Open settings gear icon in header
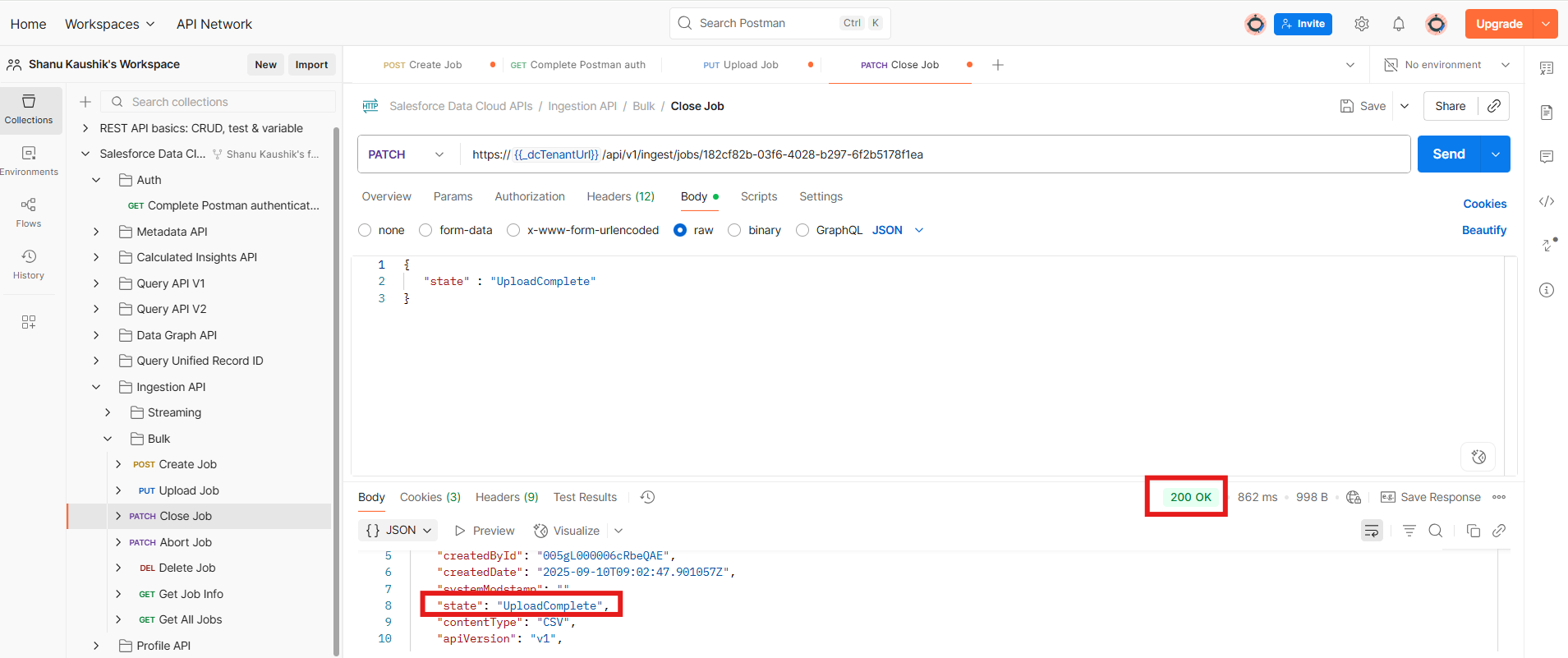The width and height of the screenshot is (1568, 658). [1361, 24]
